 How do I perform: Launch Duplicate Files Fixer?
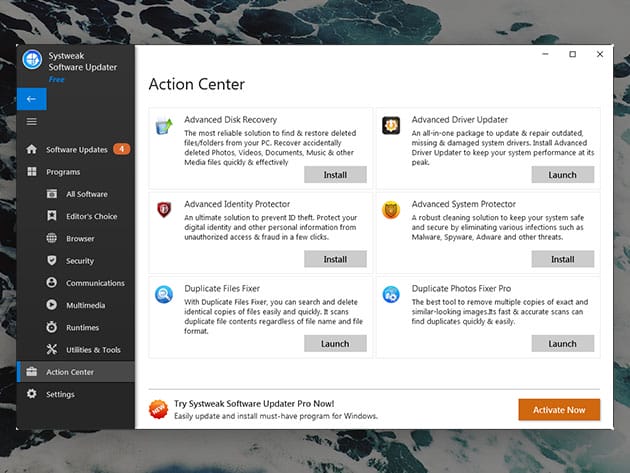click(335, 344)
